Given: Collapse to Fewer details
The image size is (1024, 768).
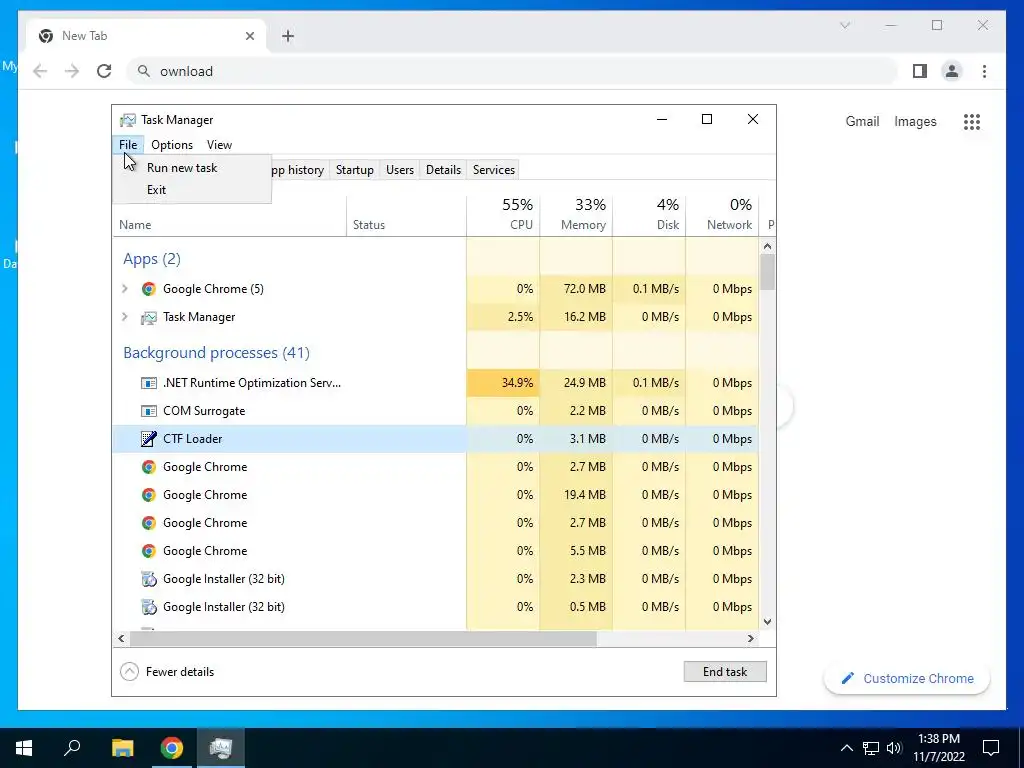Looking at the screenshot, I should click(x=167, y=672).
